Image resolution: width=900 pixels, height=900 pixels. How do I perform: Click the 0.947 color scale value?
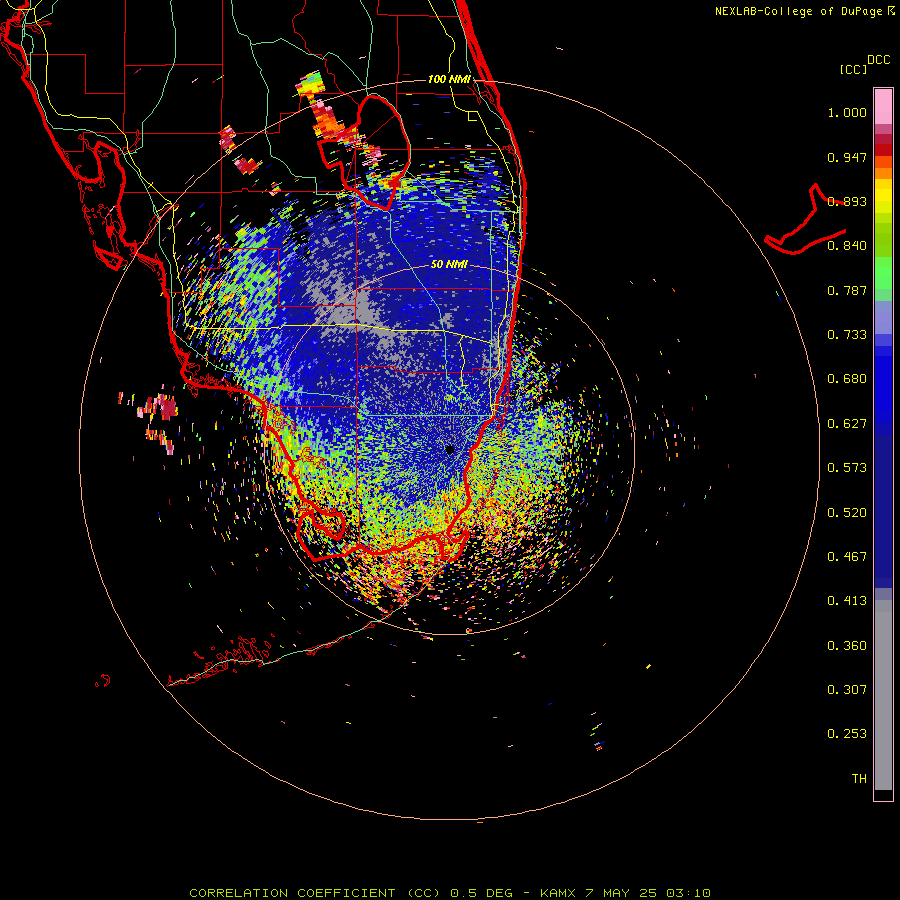847,157
